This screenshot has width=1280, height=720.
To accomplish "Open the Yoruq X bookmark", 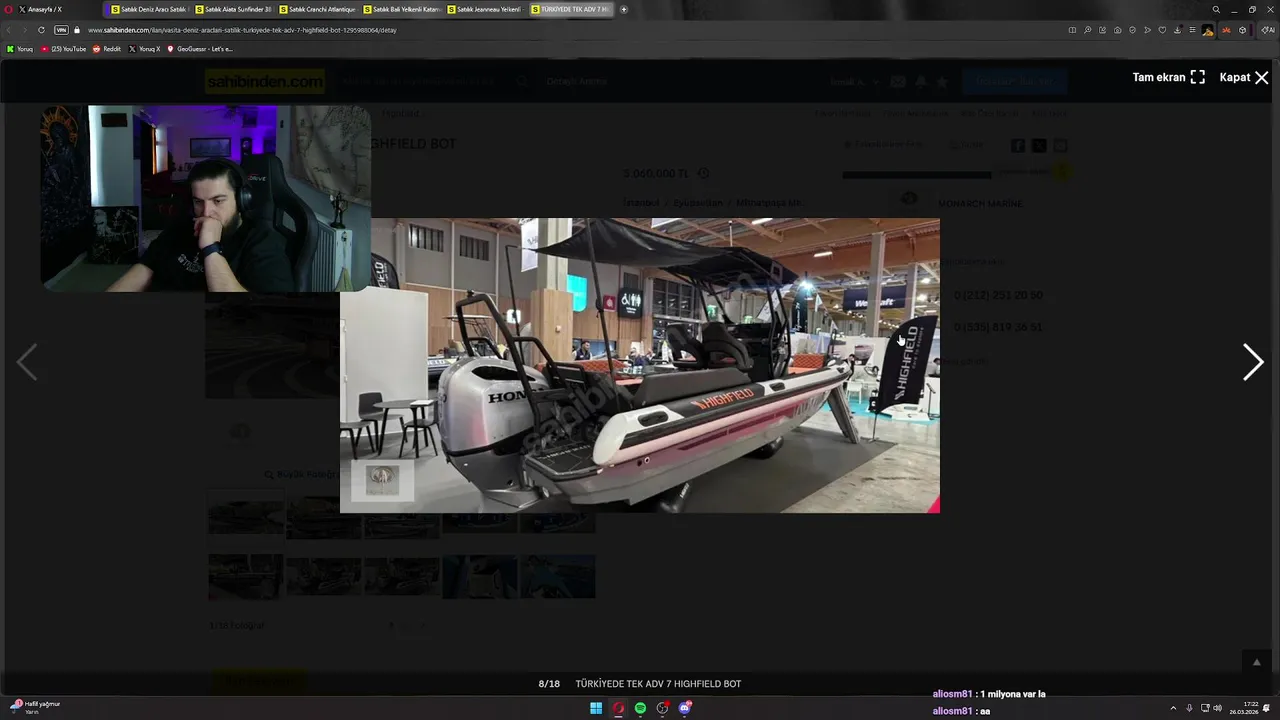I will (x=145, y=48).
